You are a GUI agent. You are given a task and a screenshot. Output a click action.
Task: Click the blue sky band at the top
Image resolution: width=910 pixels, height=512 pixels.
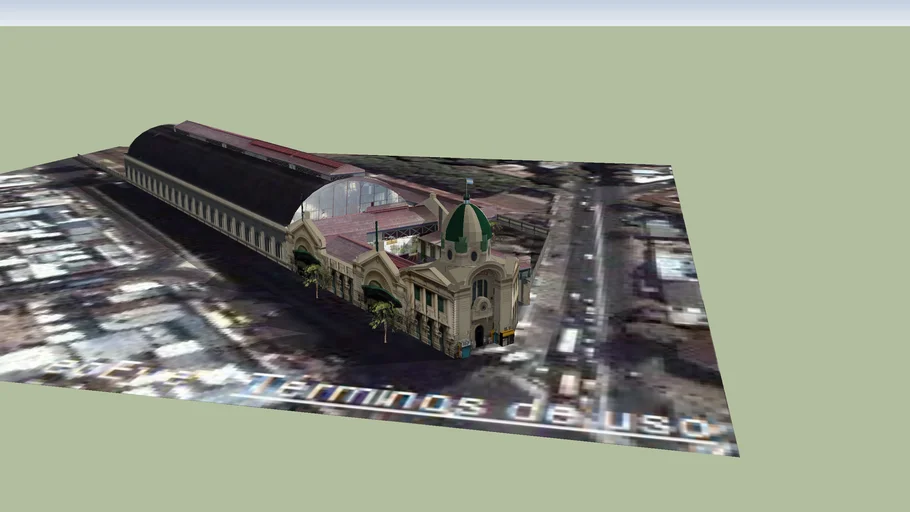[455, 12]
